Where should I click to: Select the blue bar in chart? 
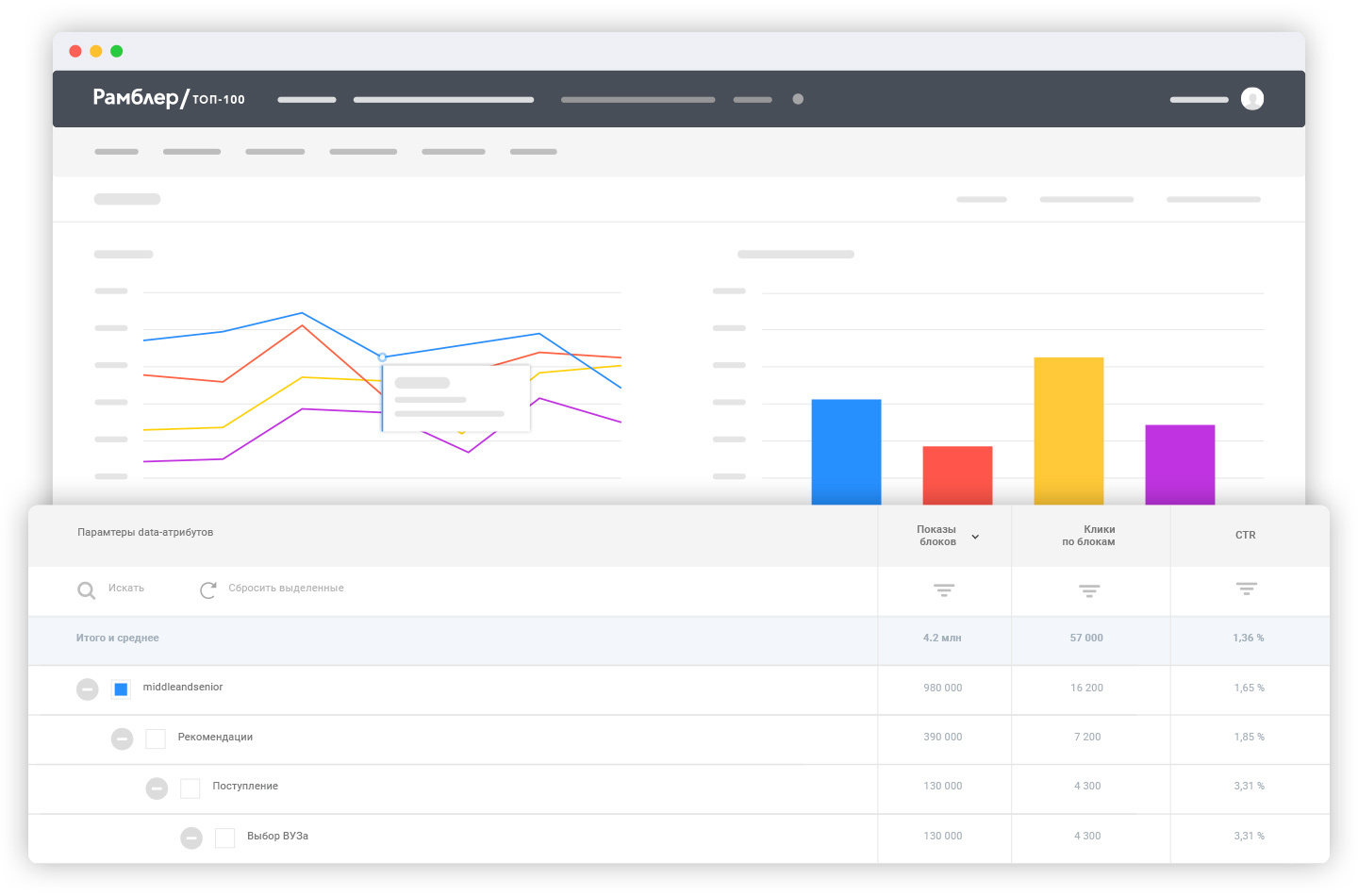click(846, 452)
